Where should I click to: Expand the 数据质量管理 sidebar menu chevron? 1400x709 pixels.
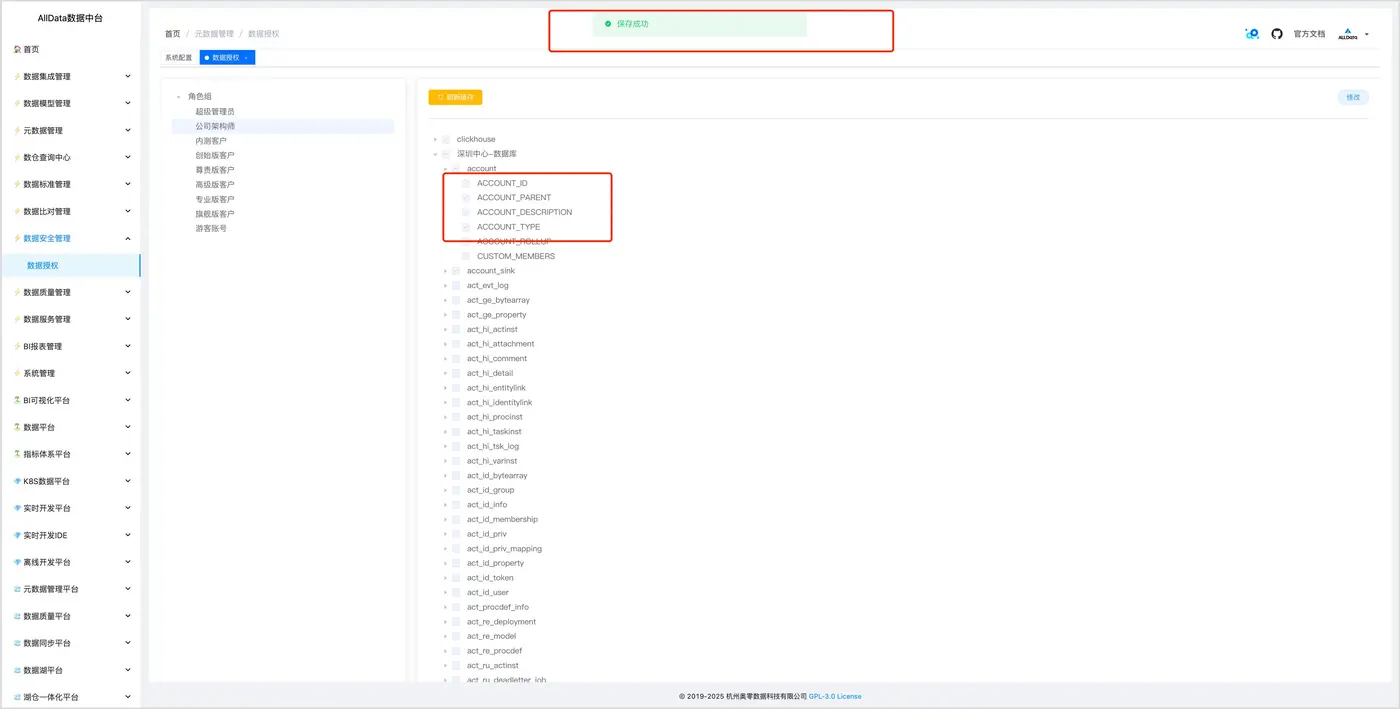127,292
